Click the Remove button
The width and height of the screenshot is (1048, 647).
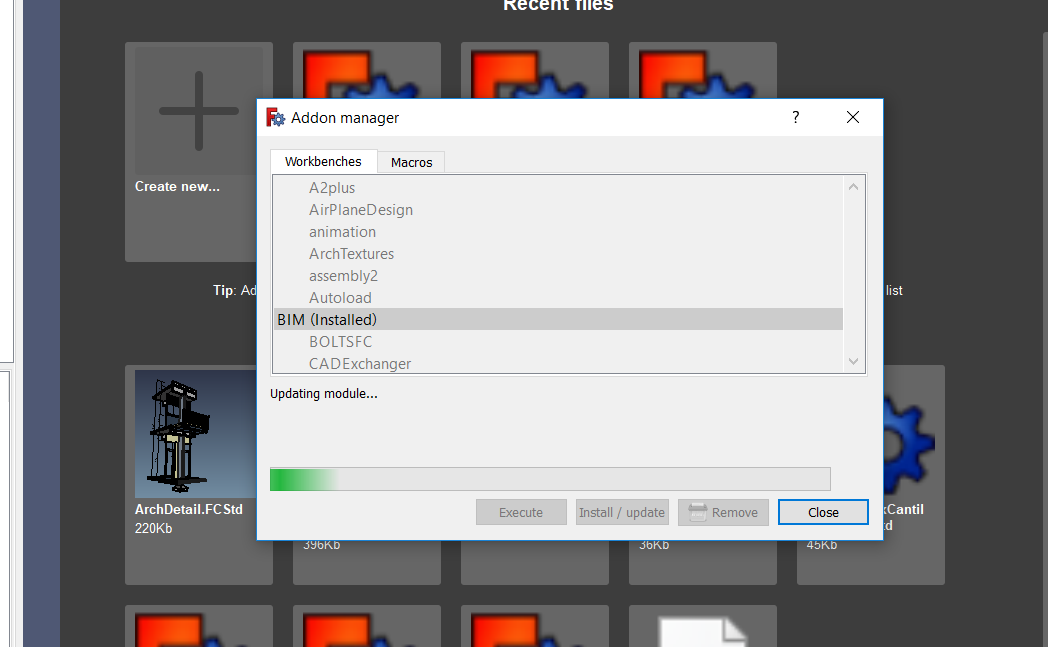click(723, 512)
